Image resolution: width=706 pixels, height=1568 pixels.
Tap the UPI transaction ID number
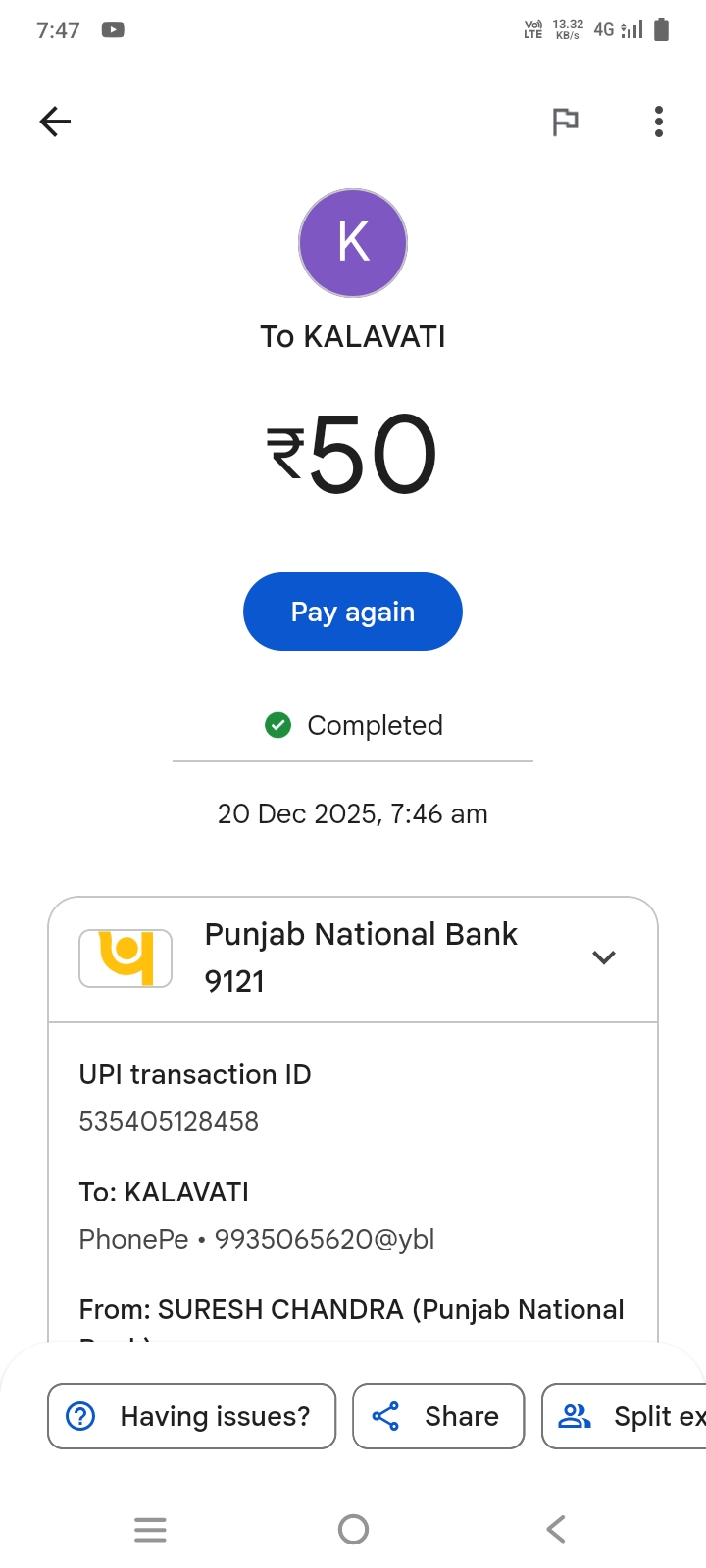pos(169,1121)
